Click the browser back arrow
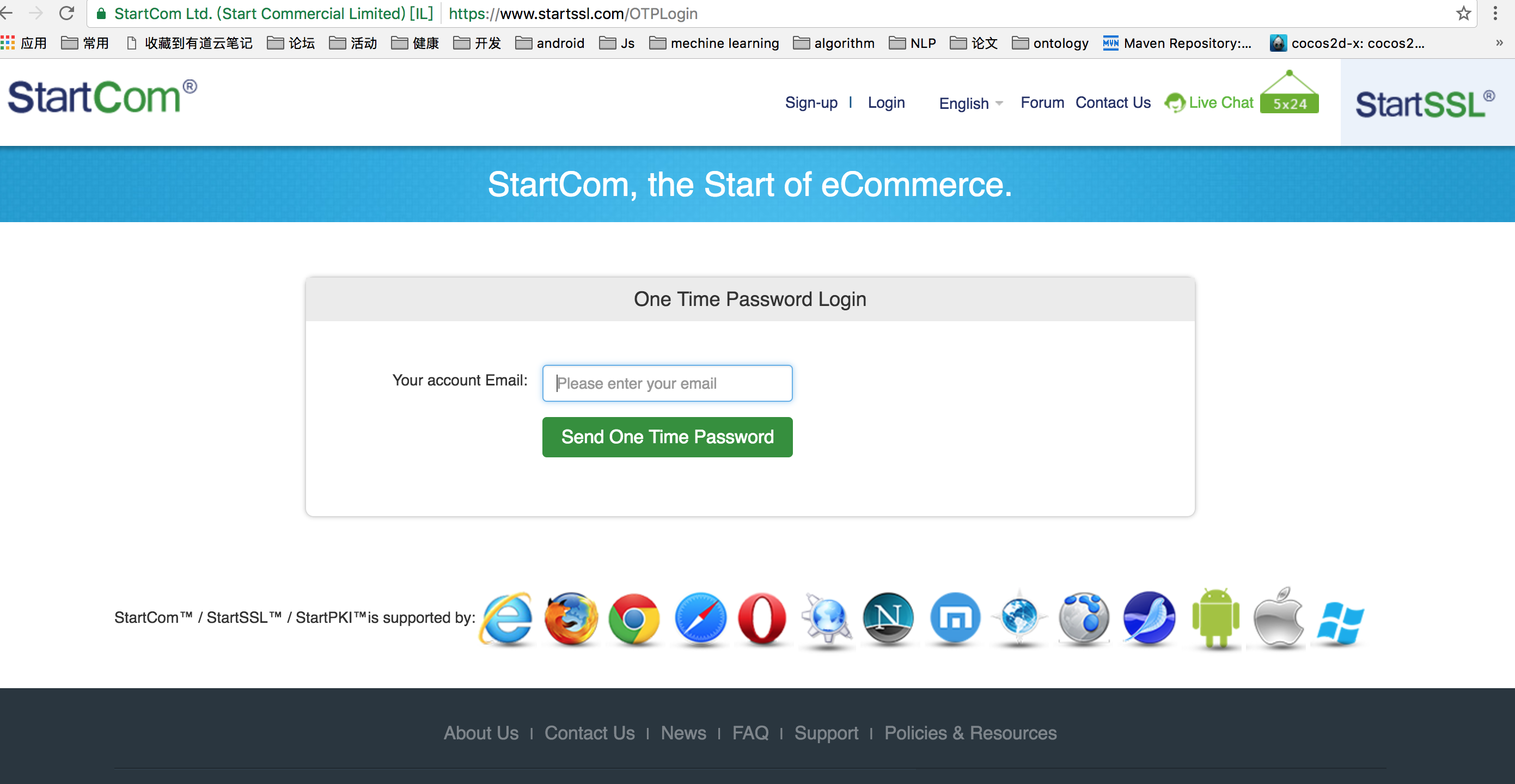Viewport: 1515px width, 784px height. [x=7, y=13]
